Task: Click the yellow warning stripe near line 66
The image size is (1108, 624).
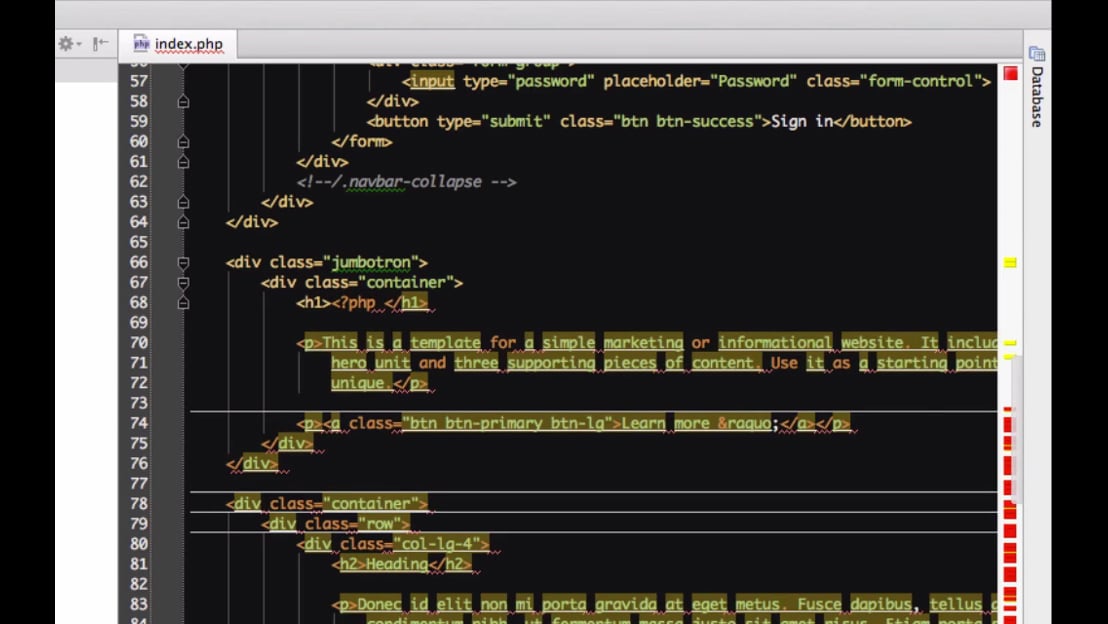Action: [1010, 263]
